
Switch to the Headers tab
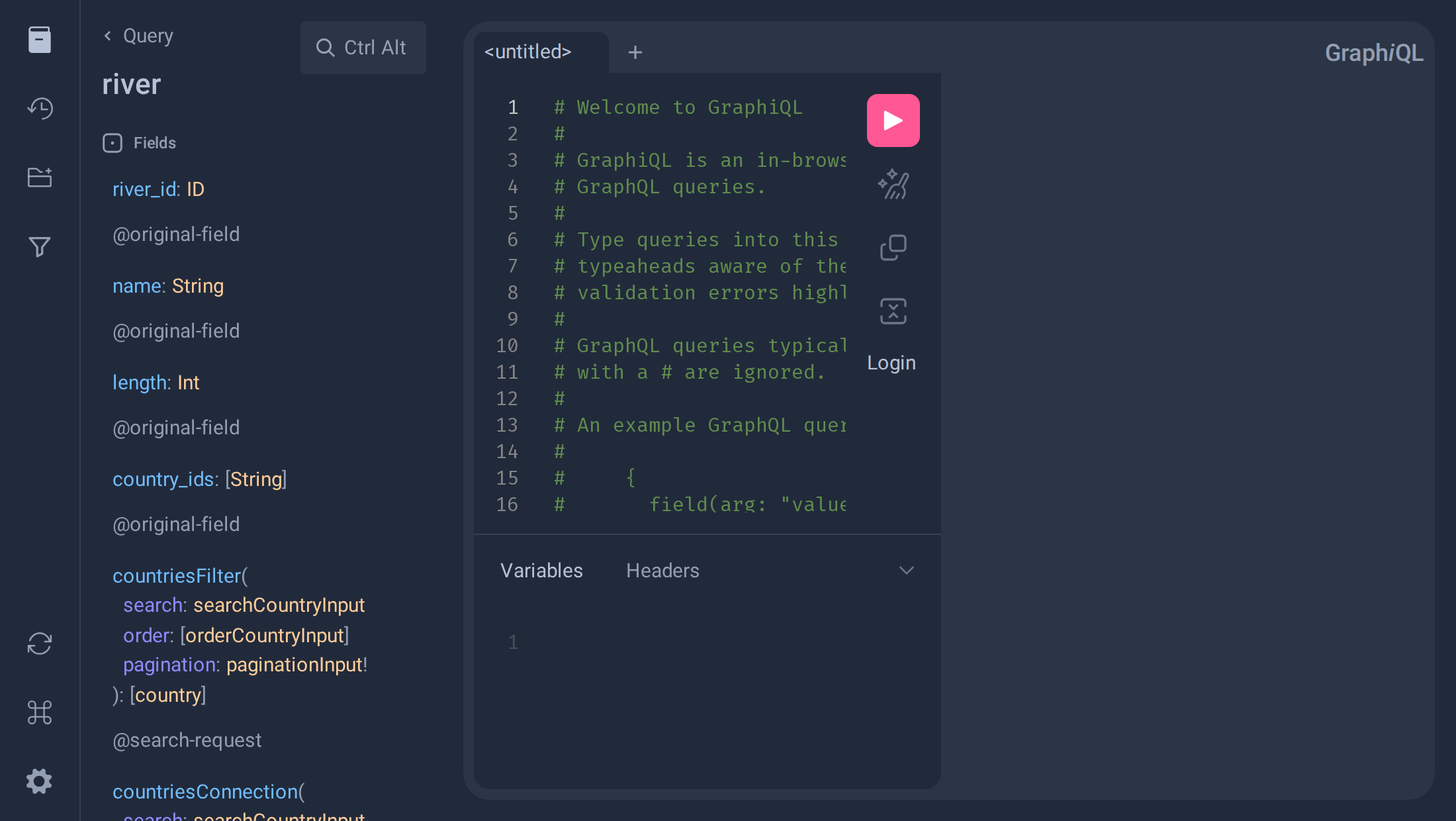(662, 571)
